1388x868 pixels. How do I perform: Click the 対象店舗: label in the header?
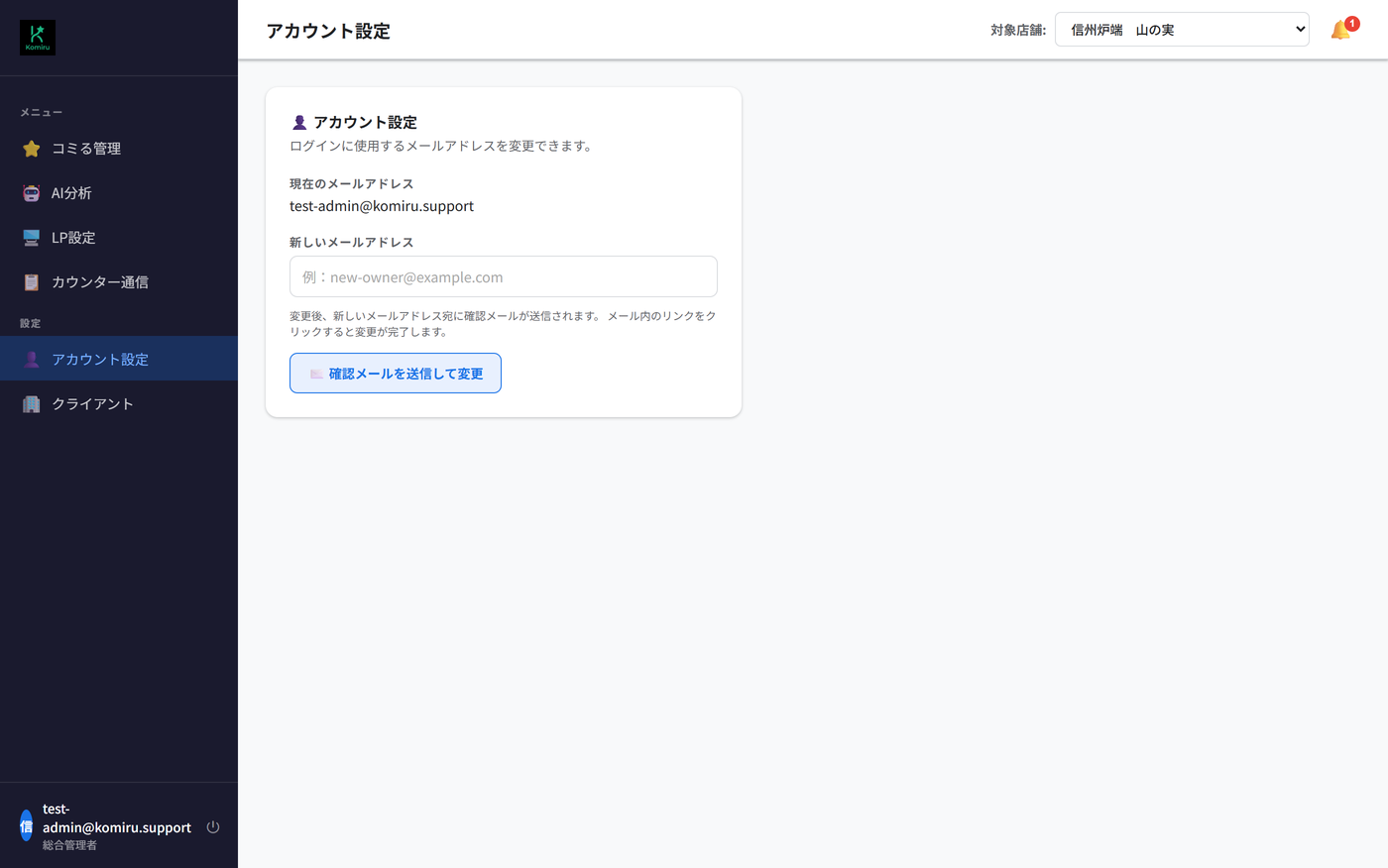pos(1018,31)
